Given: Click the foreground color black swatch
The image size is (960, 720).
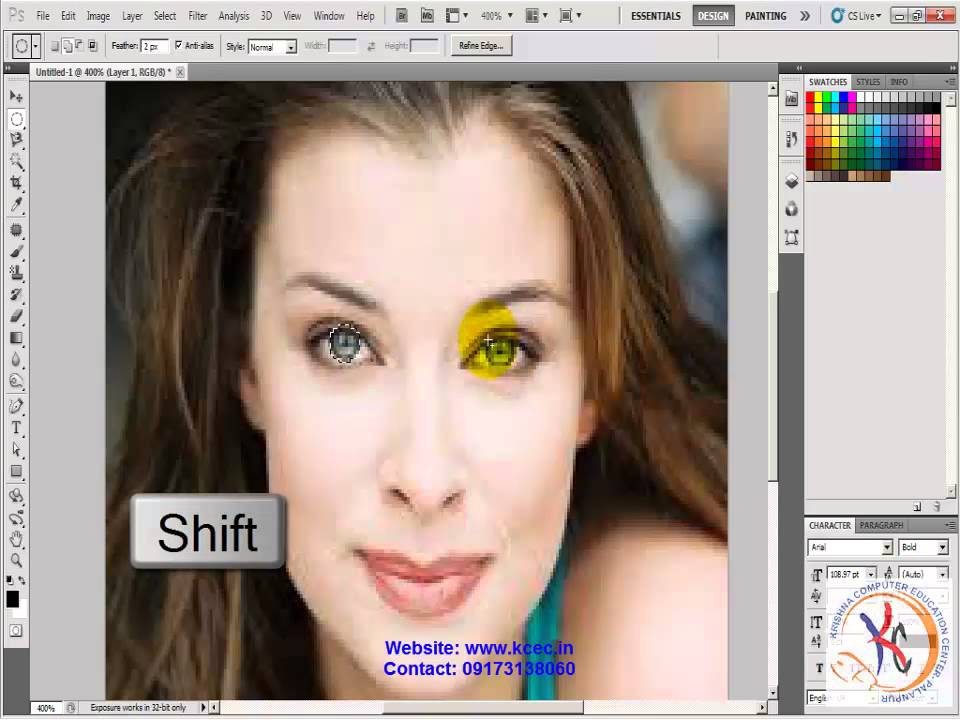Looking at the screenshot, I should point(12,599).
